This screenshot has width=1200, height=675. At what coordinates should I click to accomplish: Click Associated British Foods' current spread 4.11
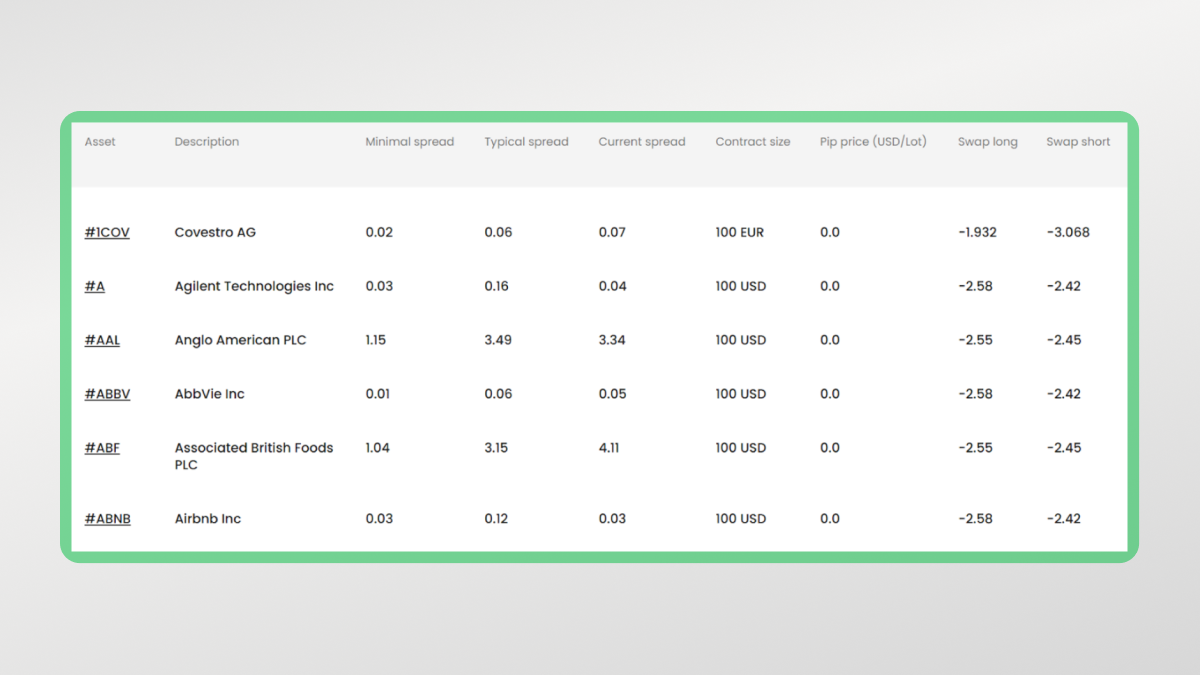[x=609, y=448]
